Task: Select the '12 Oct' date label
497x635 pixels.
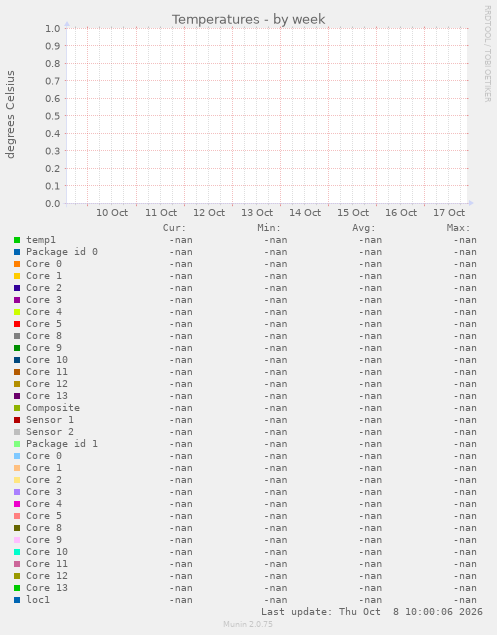Action: coord(209,213)
